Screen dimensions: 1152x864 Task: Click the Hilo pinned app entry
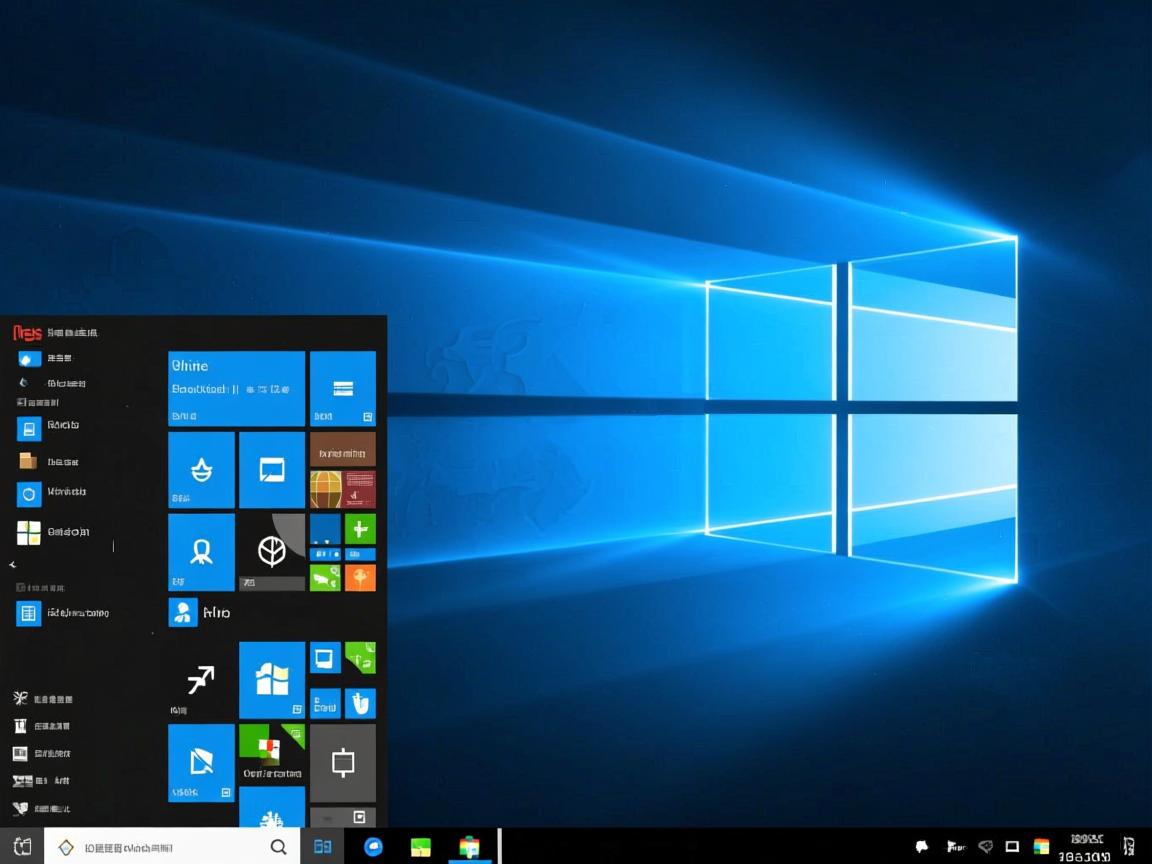click(x=200, y=612)
